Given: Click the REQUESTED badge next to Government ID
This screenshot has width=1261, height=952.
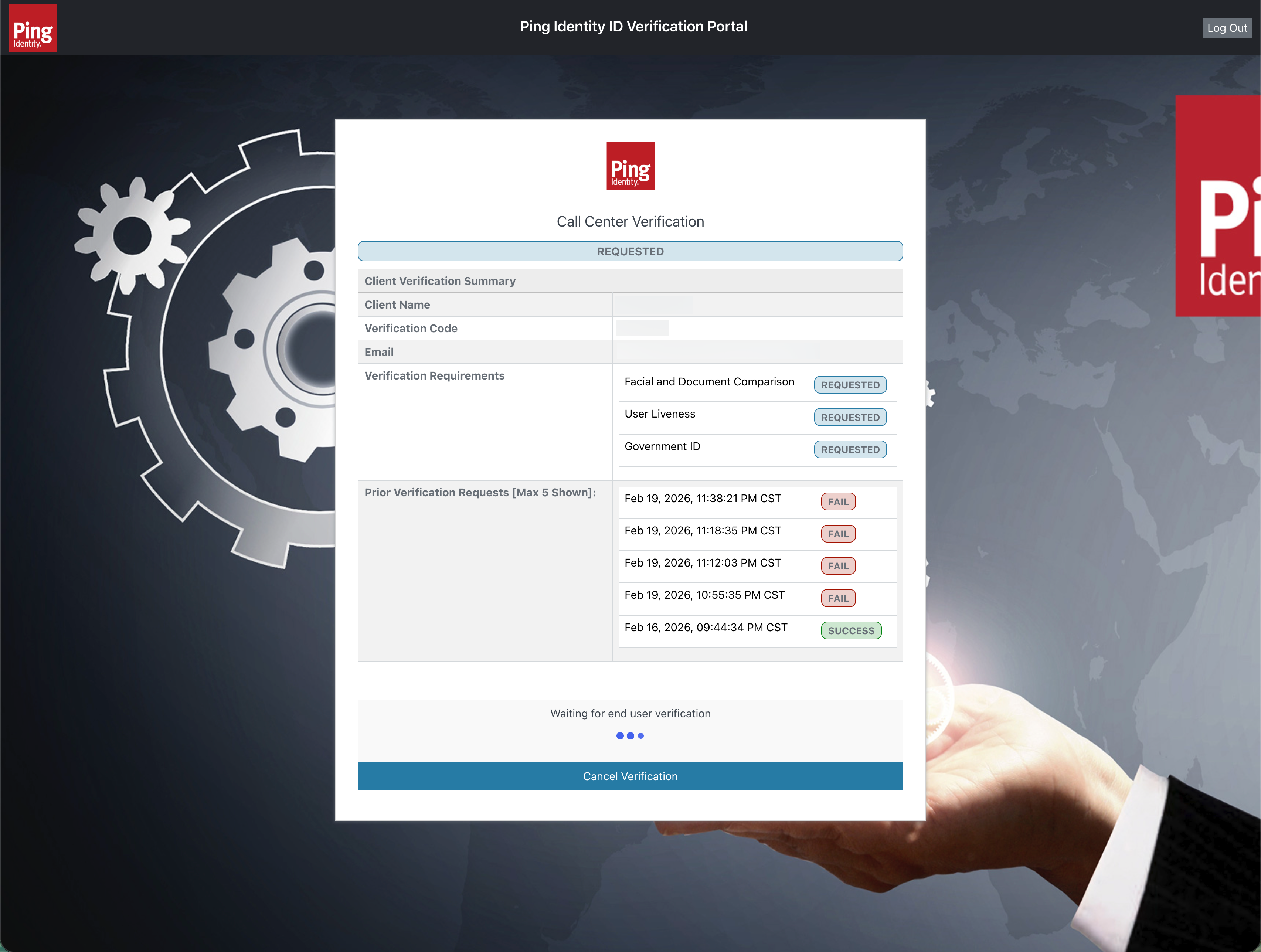Looking at the screenshot, I should point(850,449).
